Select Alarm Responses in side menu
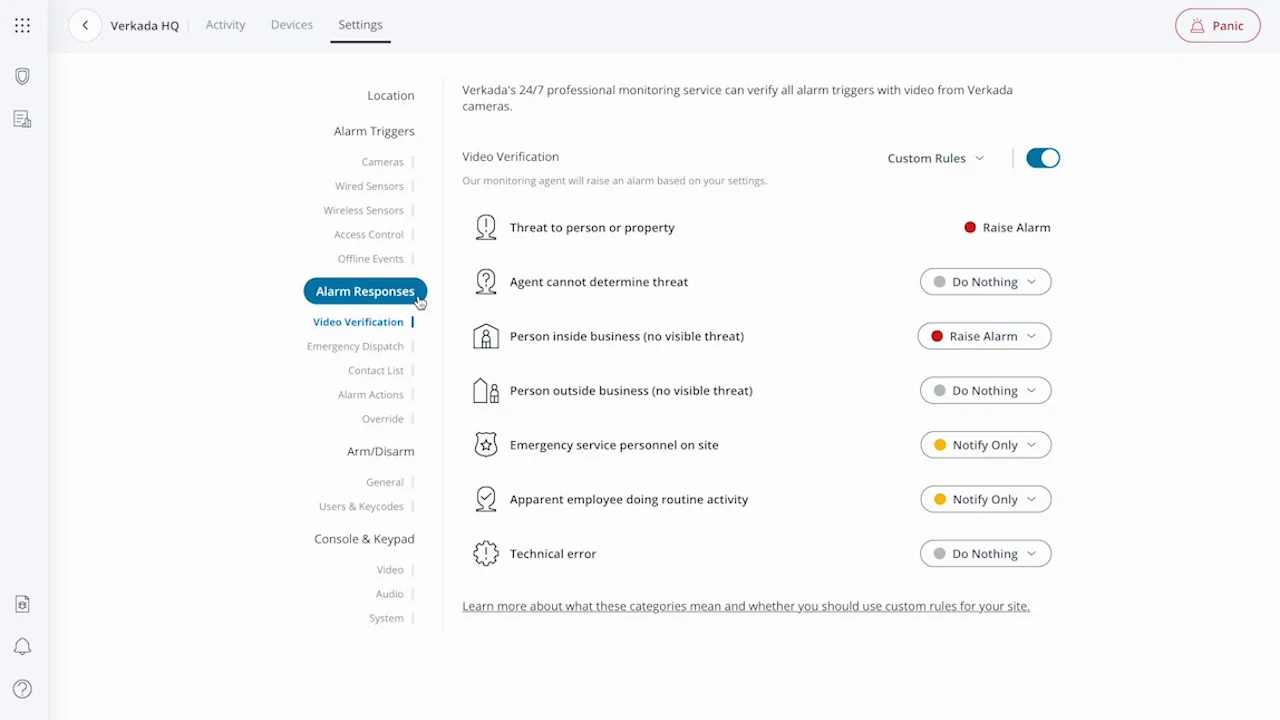This screenshot has width=1280, height=720. (365, 291)
